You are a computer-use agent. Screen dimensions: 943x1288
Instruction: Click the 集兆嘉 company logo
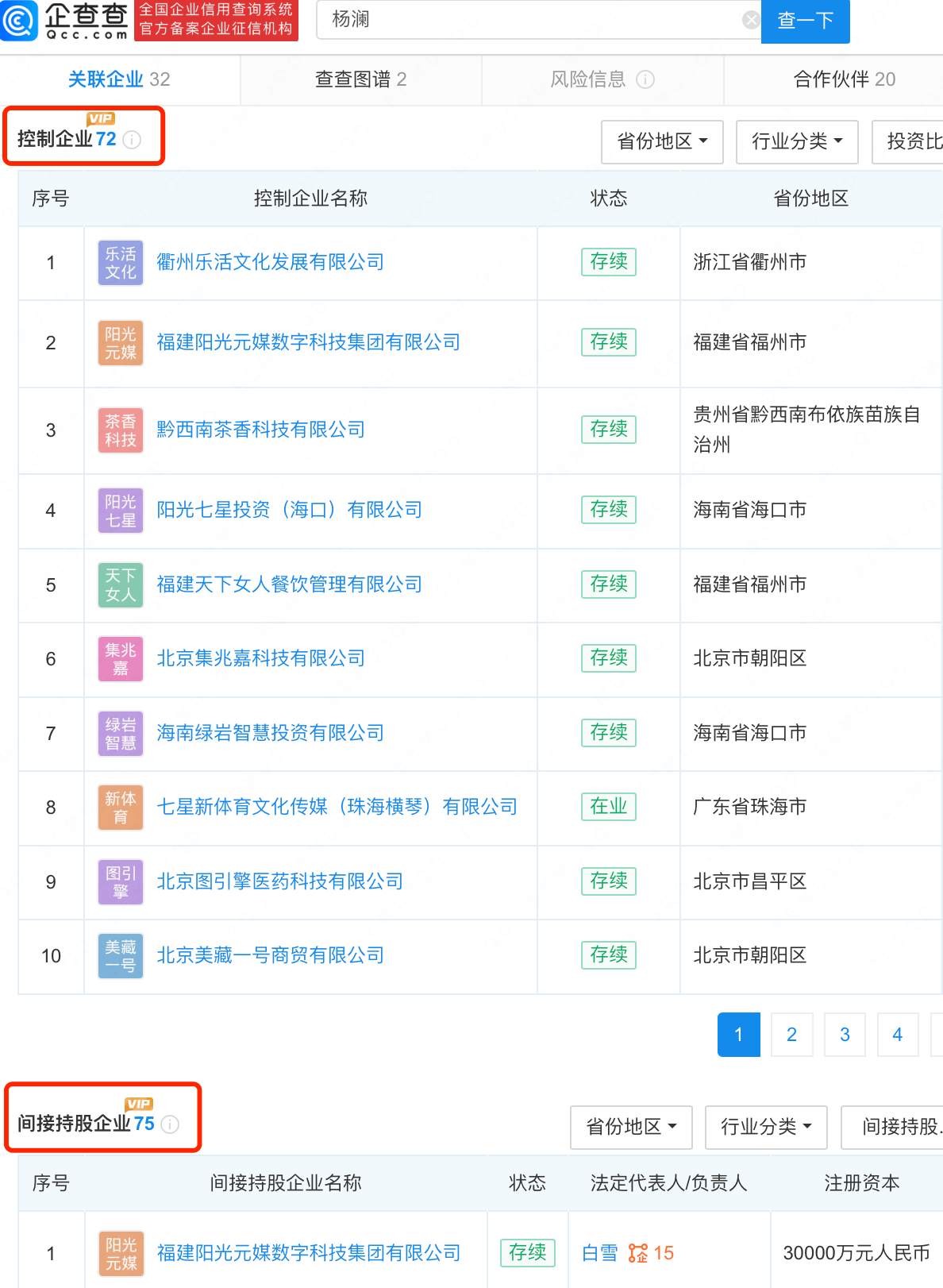pos(121,659)
